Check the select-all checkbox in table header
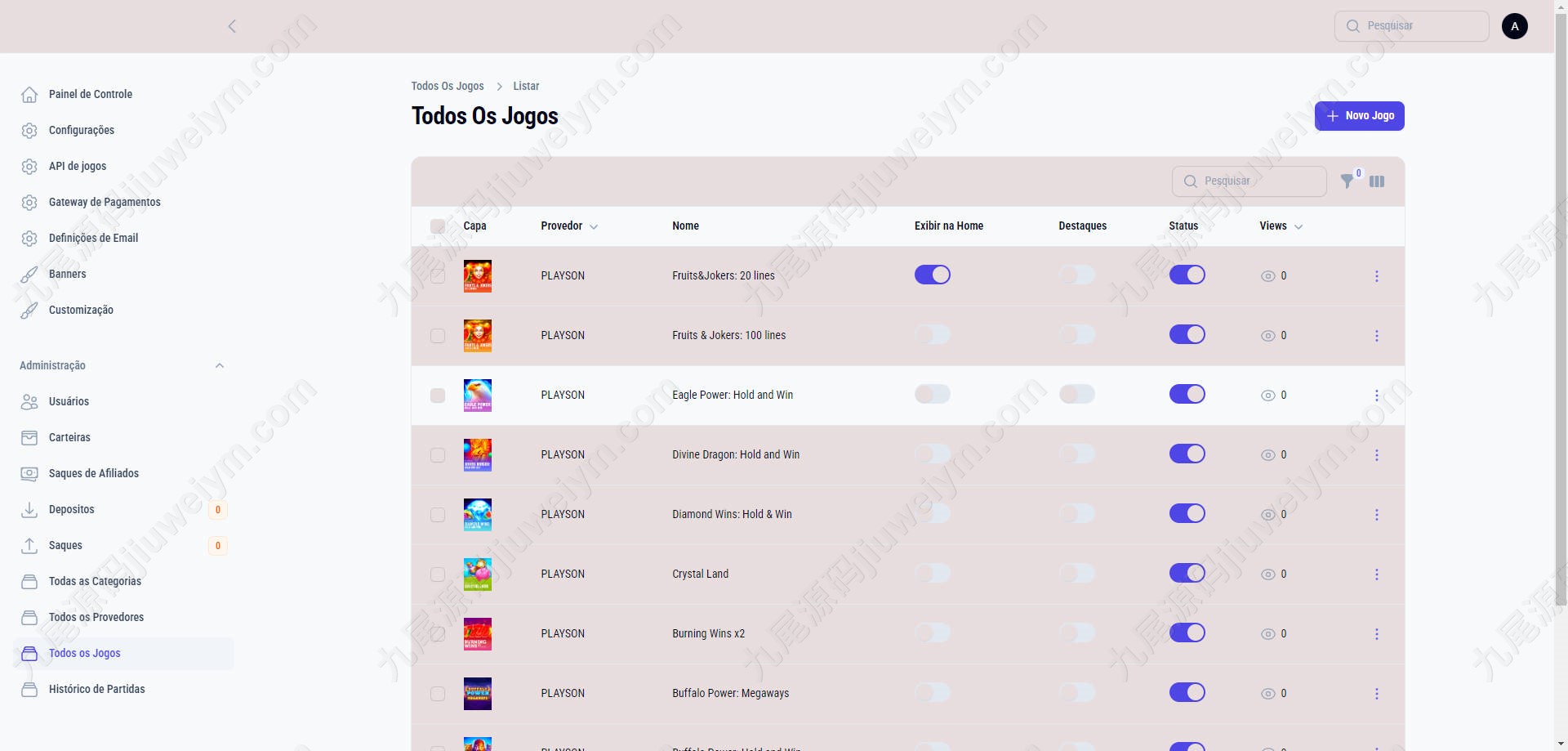Image resolution: width=1568 pixels, height=751 pixels. [438, 226]
